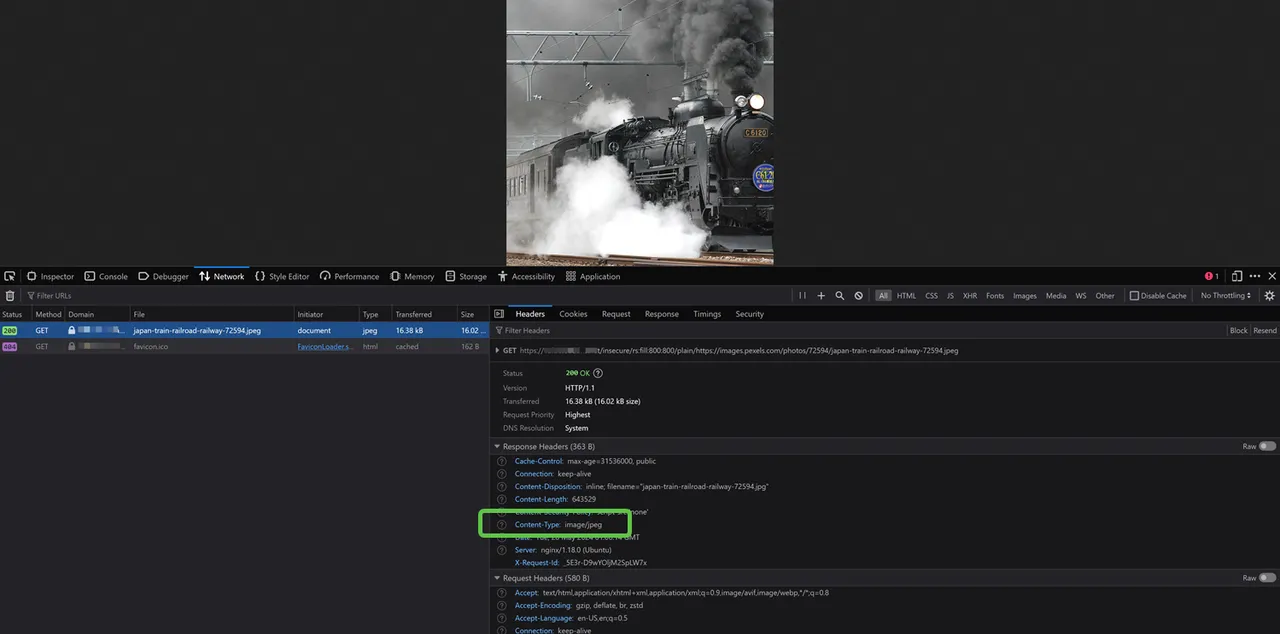Filter requests by WS
This screenshot has height=634, width=1280.
[x=1081, y=296]
